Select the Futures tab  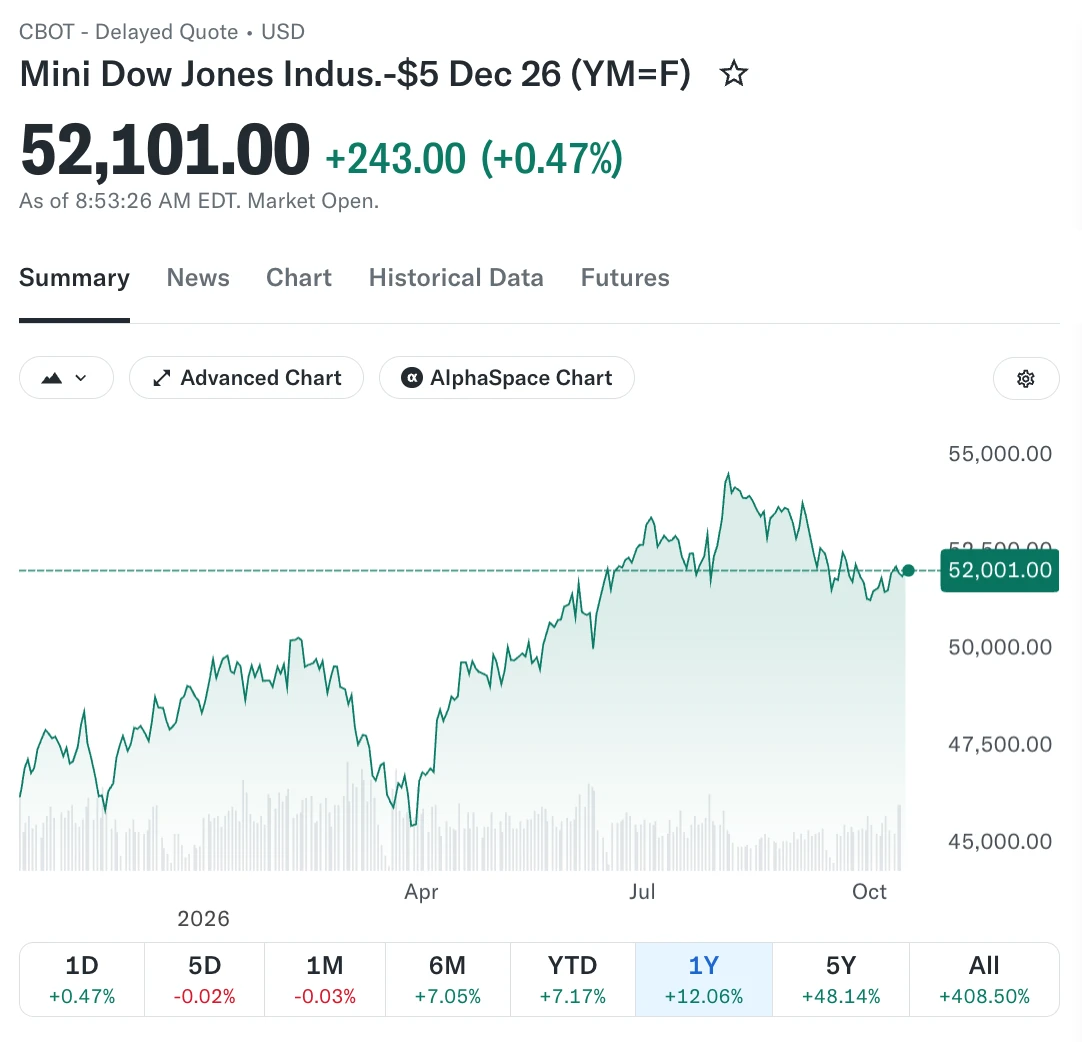625,277
